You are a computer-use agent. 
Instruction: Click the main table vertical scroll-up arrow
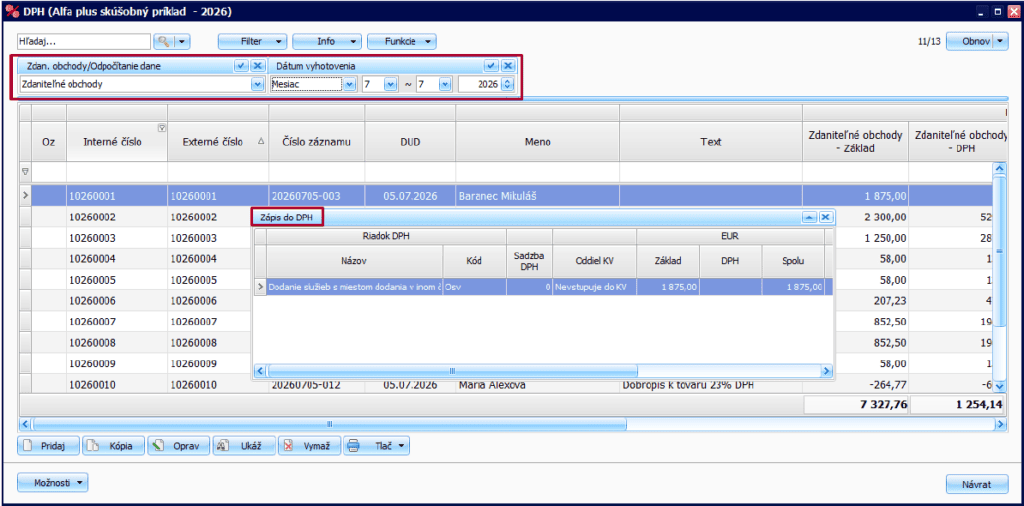click(999, 168)
